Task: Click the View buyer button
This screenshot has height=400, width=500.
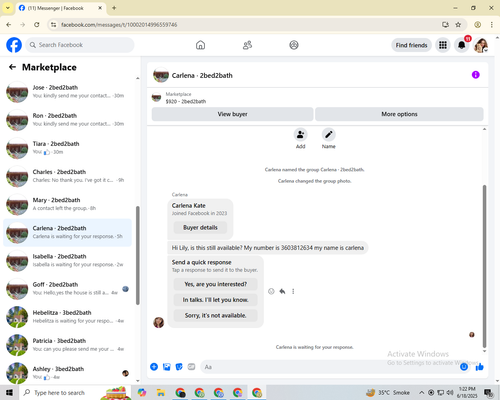Action: 232,114
